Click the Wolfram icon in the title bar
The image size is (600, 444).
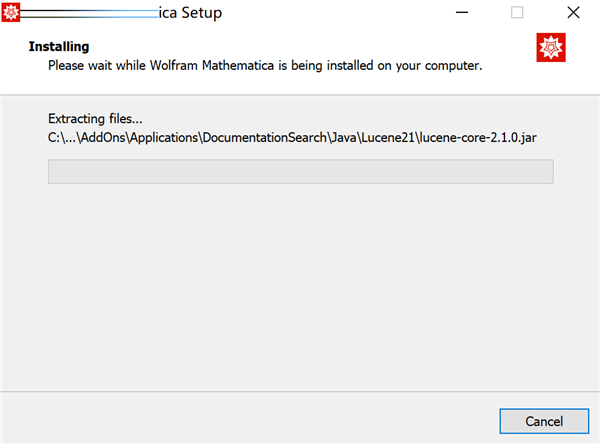point(13,13)
